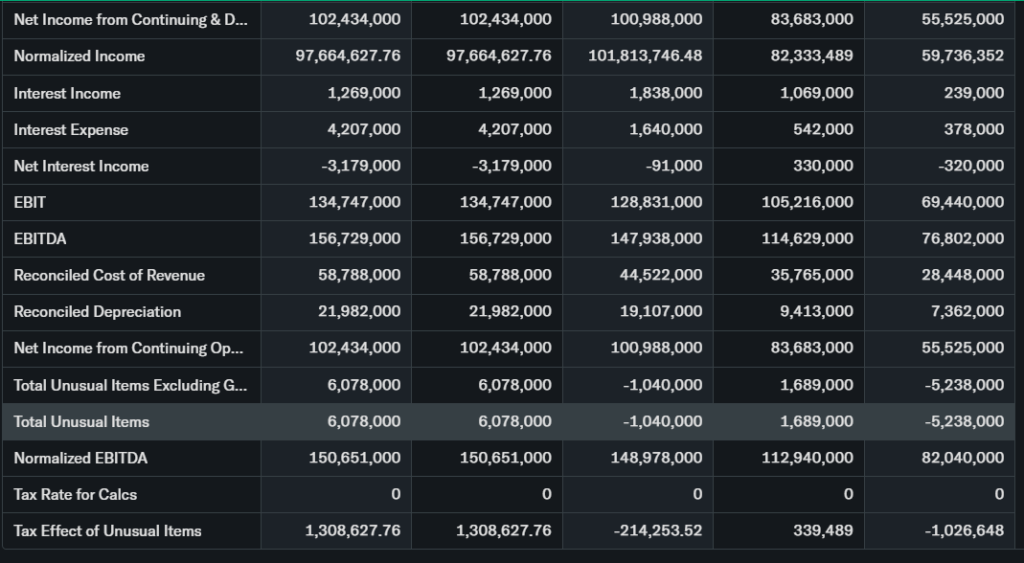Click the Tax Rate for Calcs label

click(75, 494)
